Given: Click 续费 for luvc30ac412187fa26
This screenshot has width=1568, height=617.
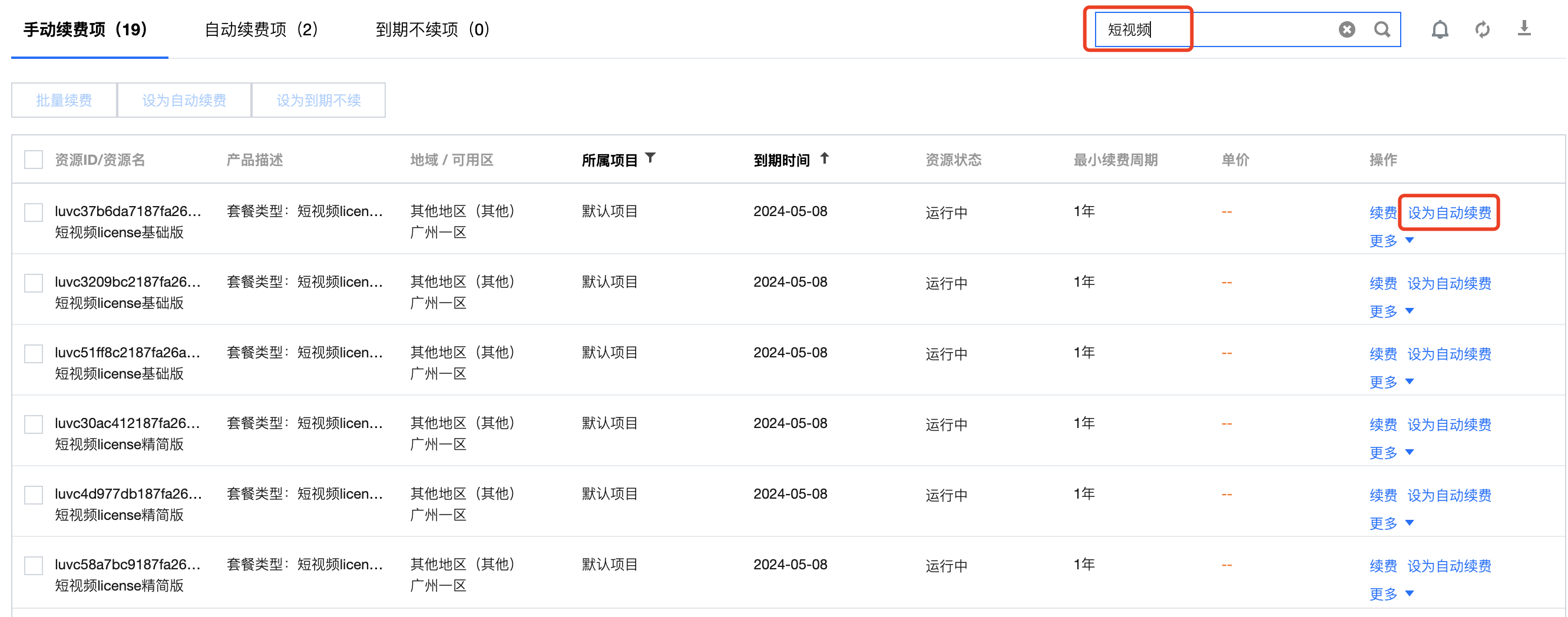Looking at the screenshot, I should (x=1383, y=424).
